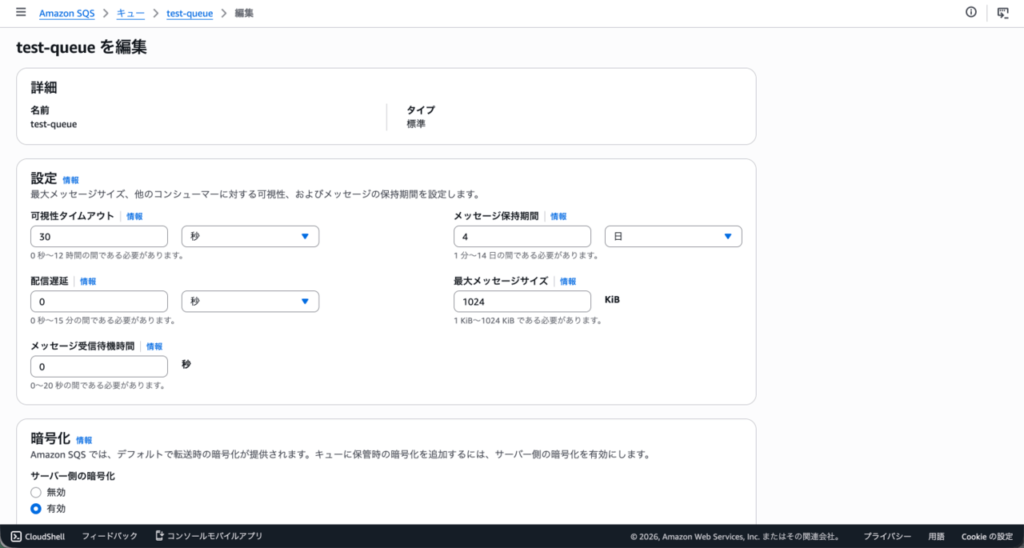1024x548 pixels.
Task: Launch CloudShell from the footer bar
Action: (x=38, y=536)
